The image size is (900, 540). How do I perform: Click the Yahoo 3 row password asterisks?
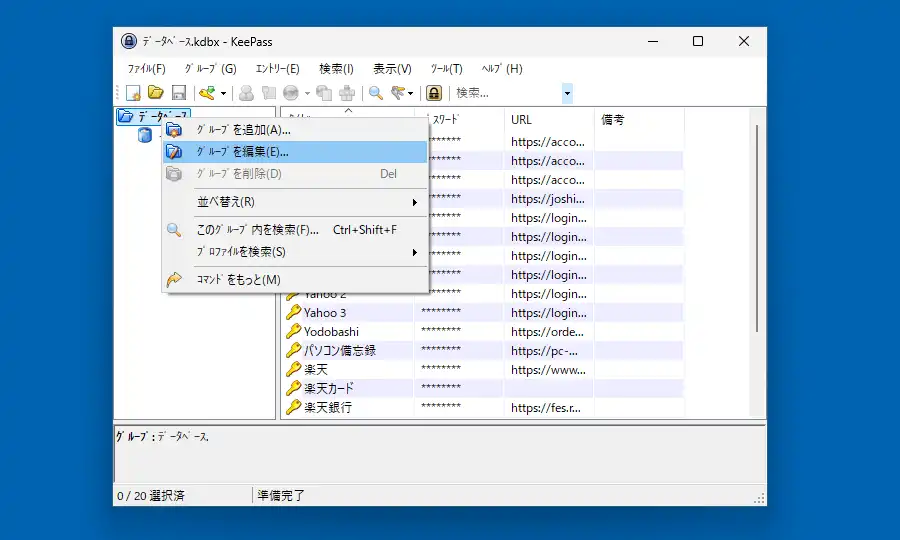pyautogui.click(x=441, y=312)
